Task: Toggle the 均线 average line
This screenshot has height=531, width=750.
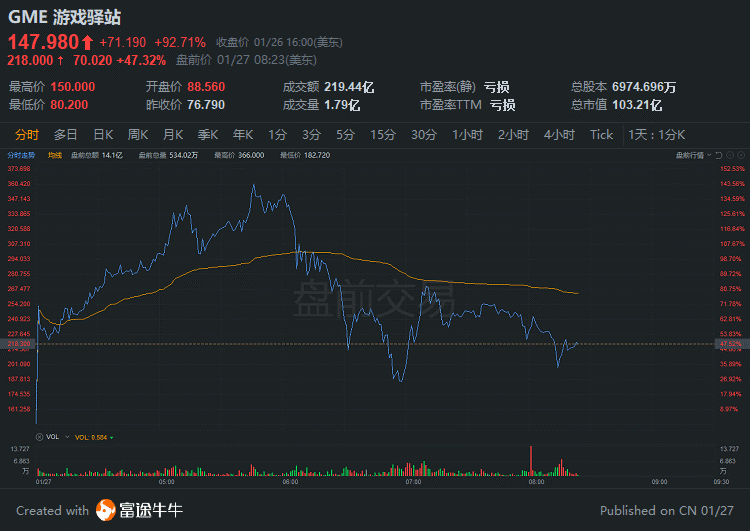Action: [x=54, y=155]
